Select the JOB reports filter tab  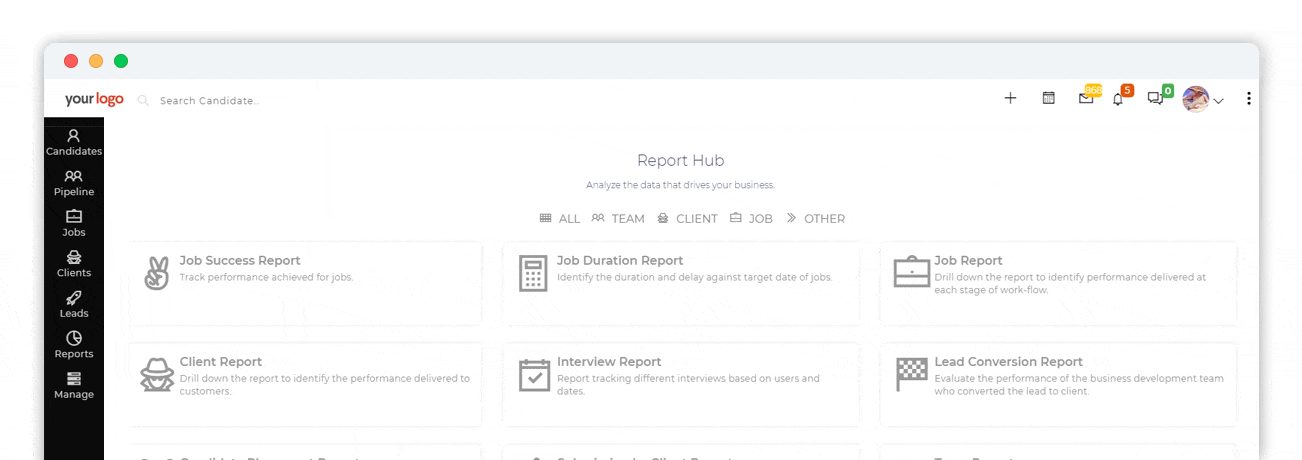751,218
